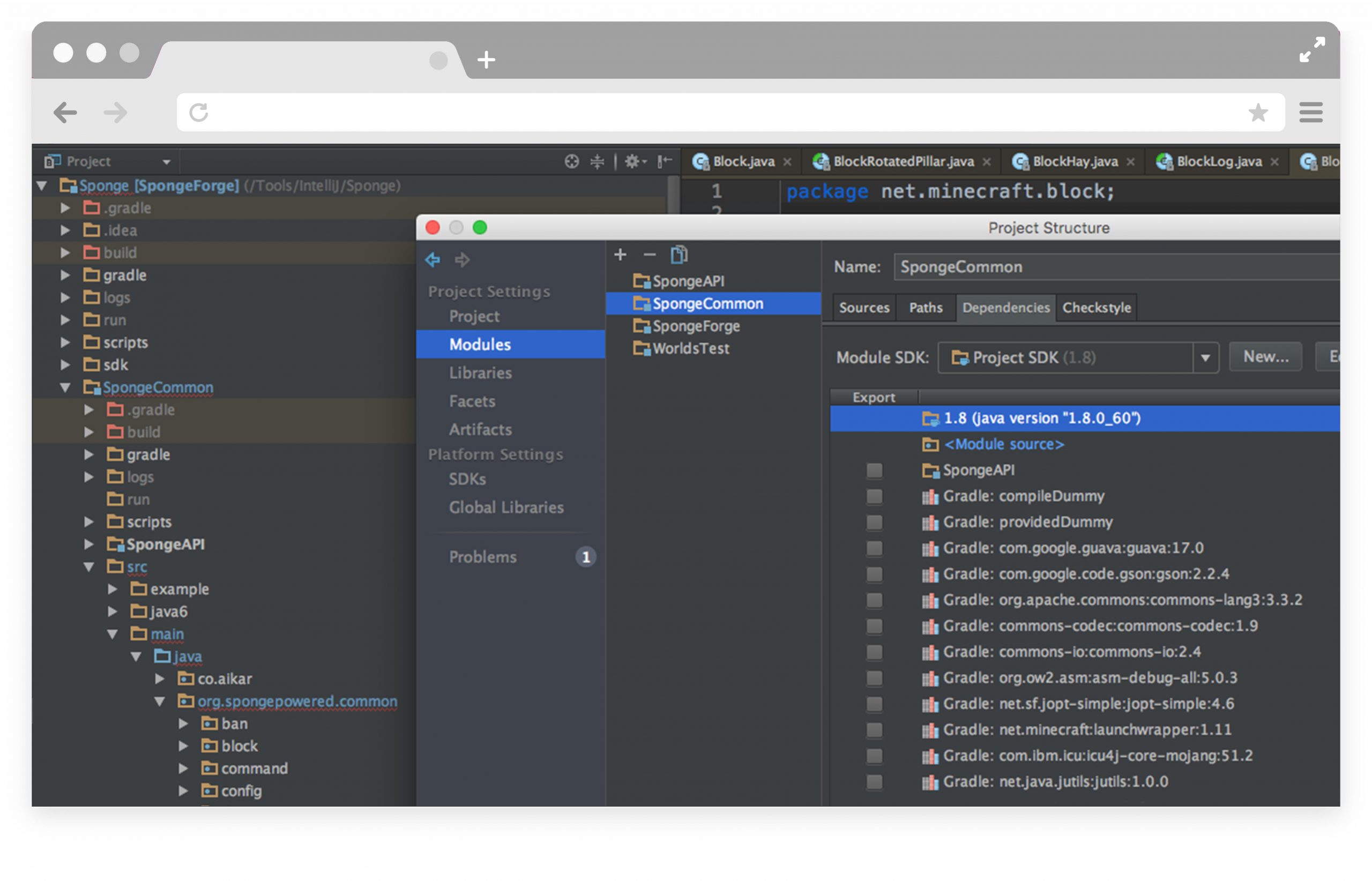This screenshot has width=1372, height=881.
Task: Collapse the org.spongepowered.common package
Action: (x=160, y=702)
